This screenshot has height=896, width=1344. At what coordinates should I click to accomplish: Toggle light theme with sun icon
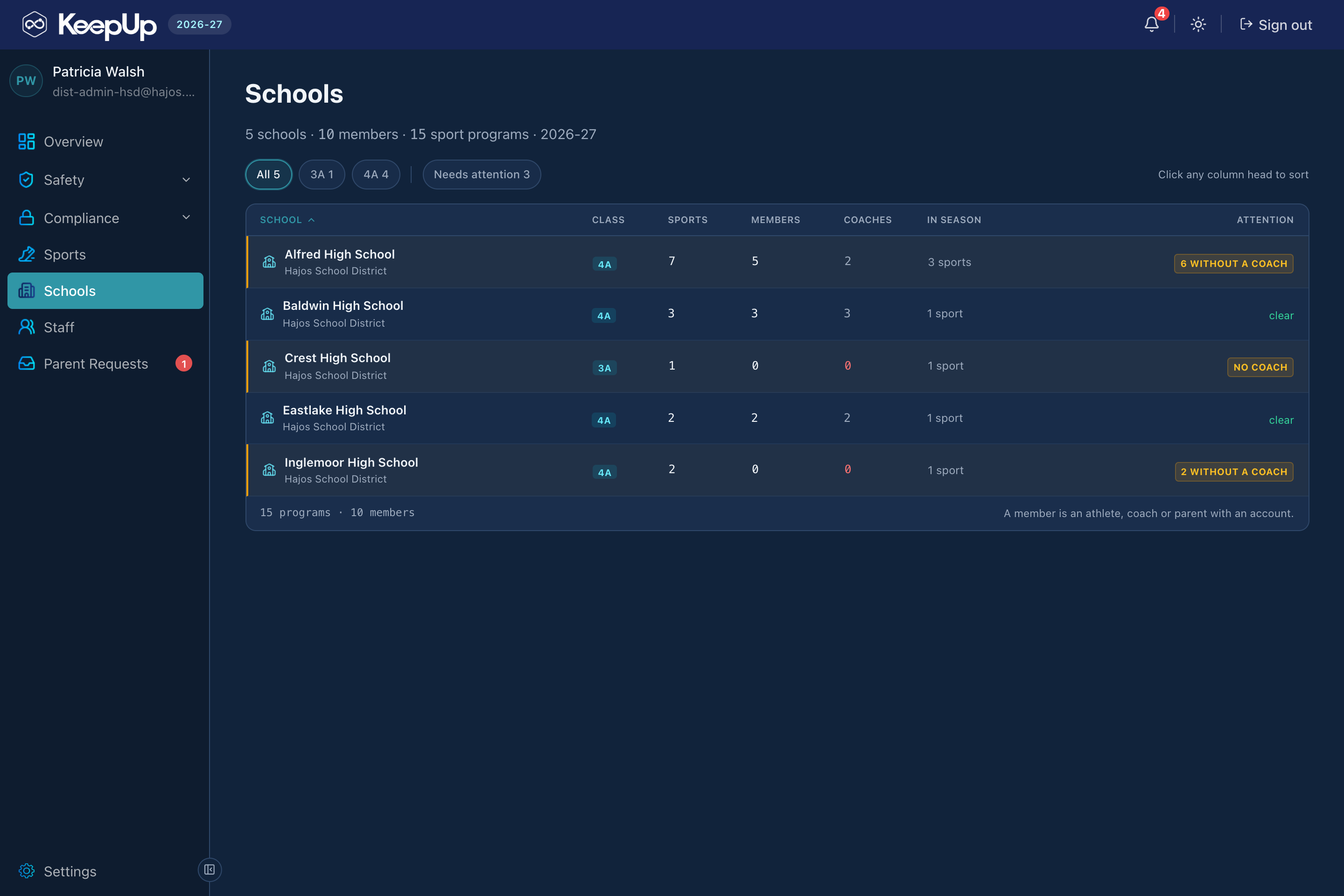pyautogui.click(x=1198, y=25)
